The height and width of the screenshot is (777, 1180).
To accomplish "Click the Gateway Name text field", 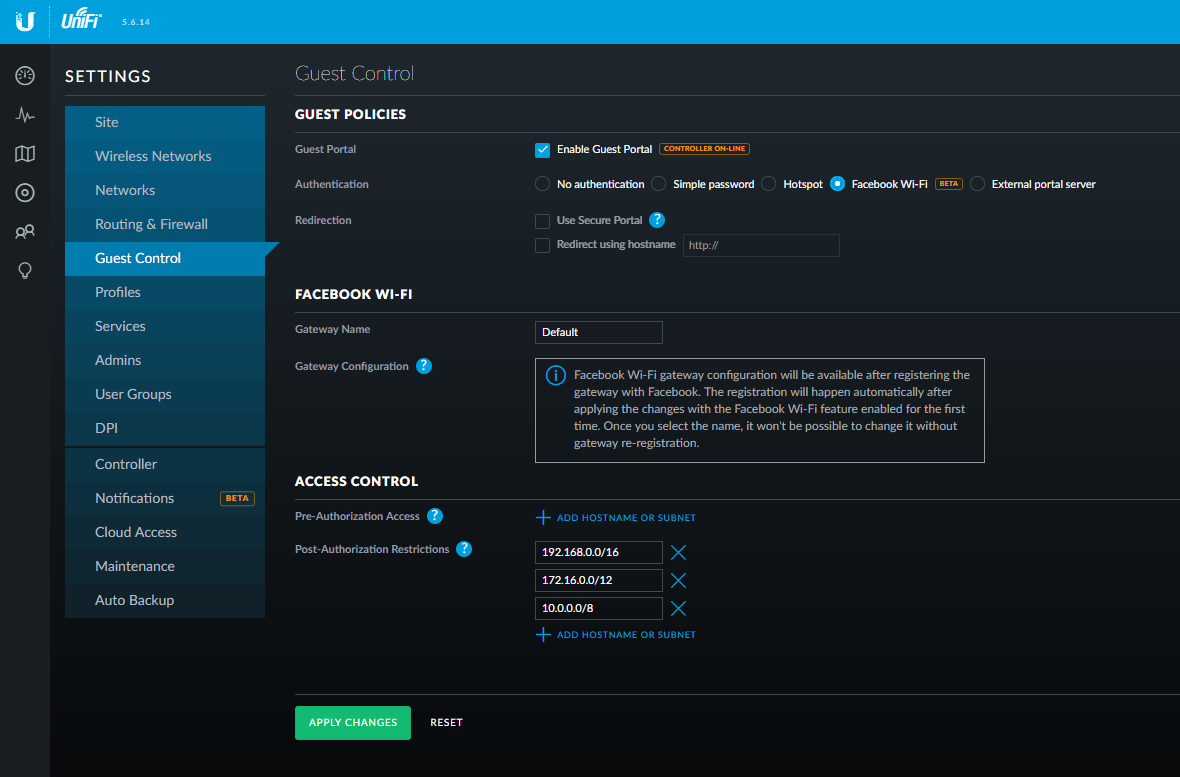I will coord(598,332).
